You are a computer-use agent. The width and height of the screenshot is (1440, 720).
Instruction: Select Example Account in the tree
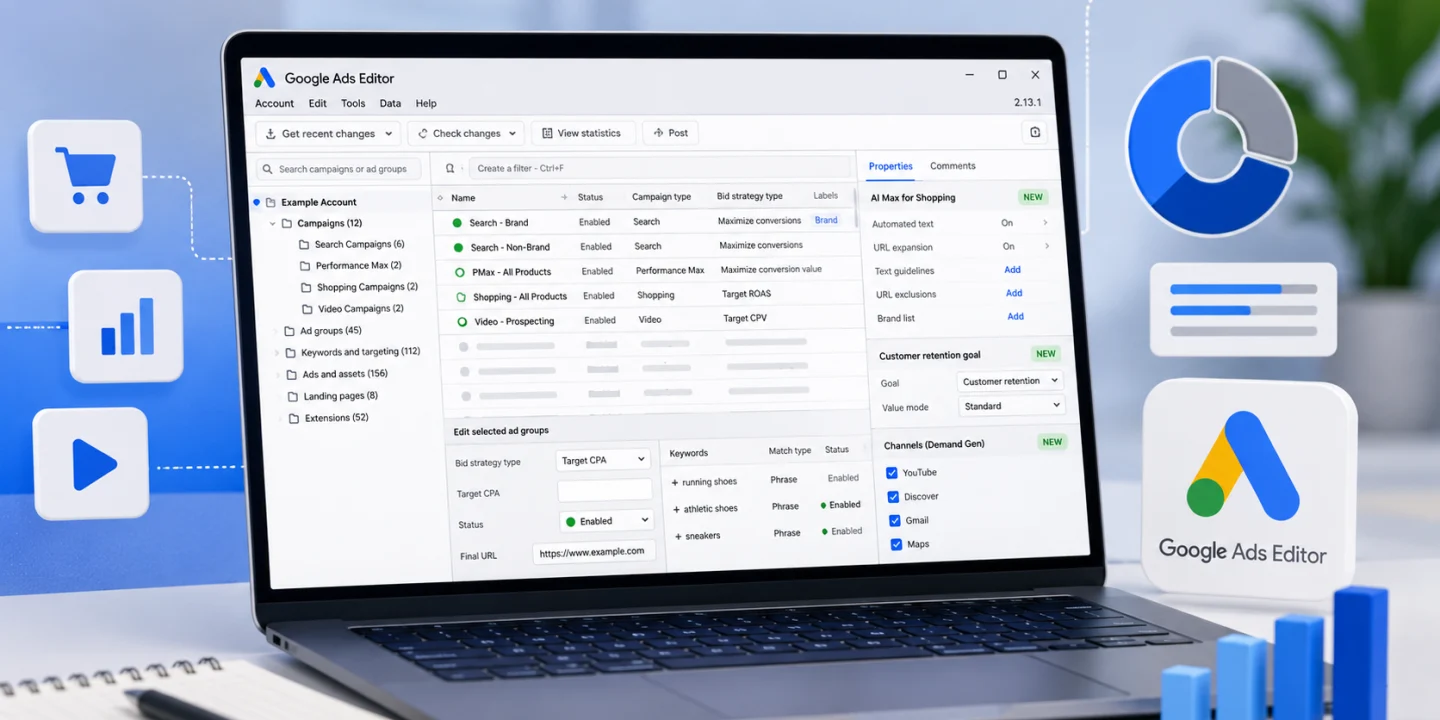pyautogui.click(x=318, y=202)
